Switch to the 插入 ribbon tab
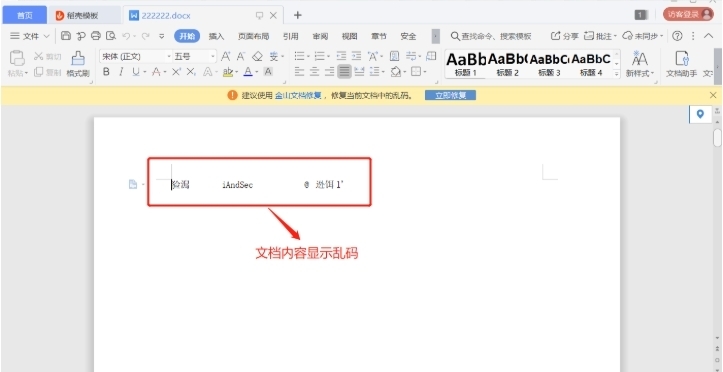Screen dimensions: 723x372 point(216,36)
